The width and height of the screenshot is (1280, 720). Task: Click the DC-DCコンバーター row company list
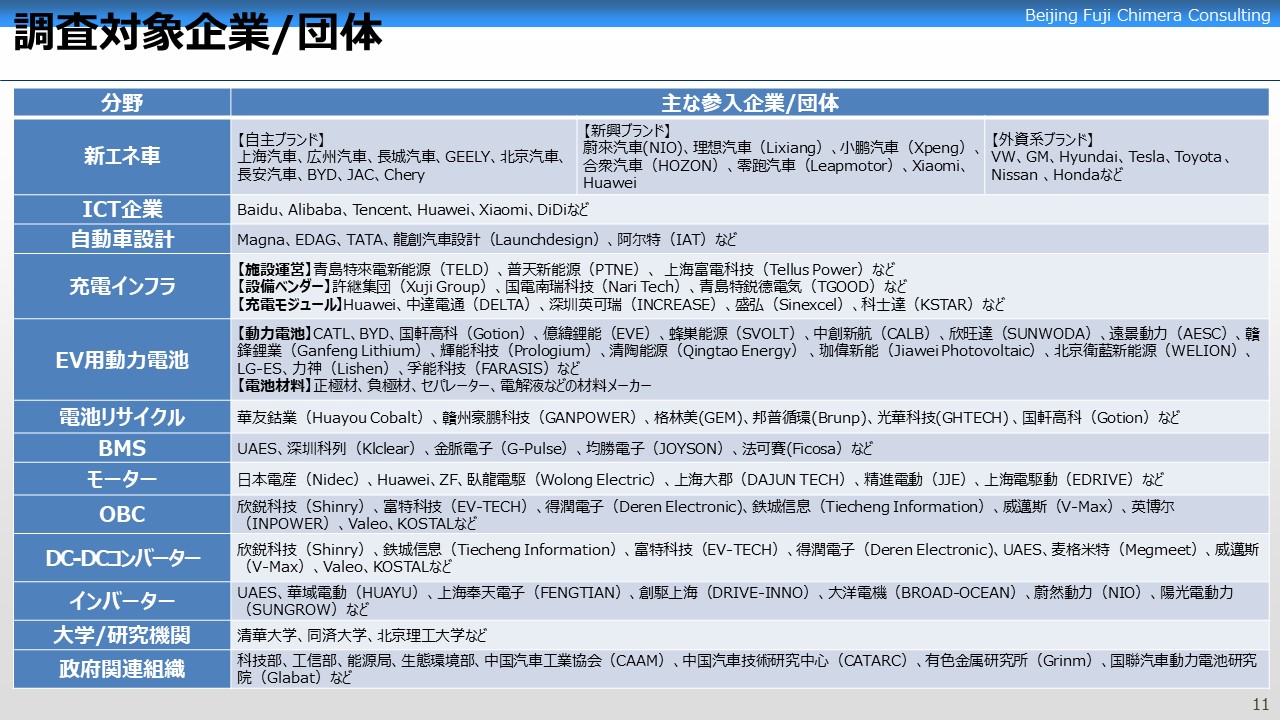pyautogui.click(x=750, y=558)
